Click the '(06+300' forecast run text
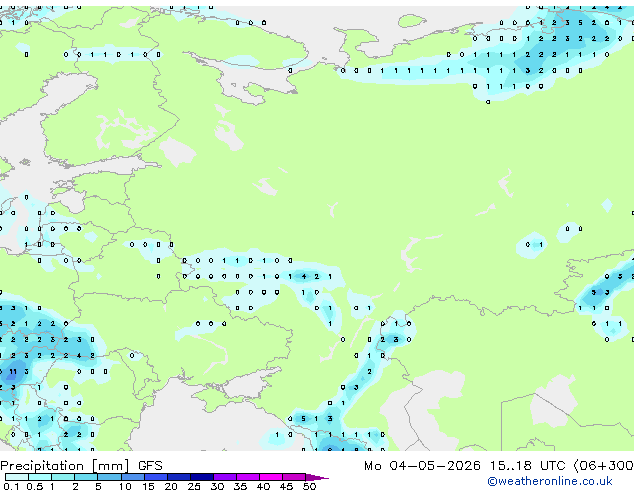The height and width of the screenshot is (490, 634). coord(604,465)
